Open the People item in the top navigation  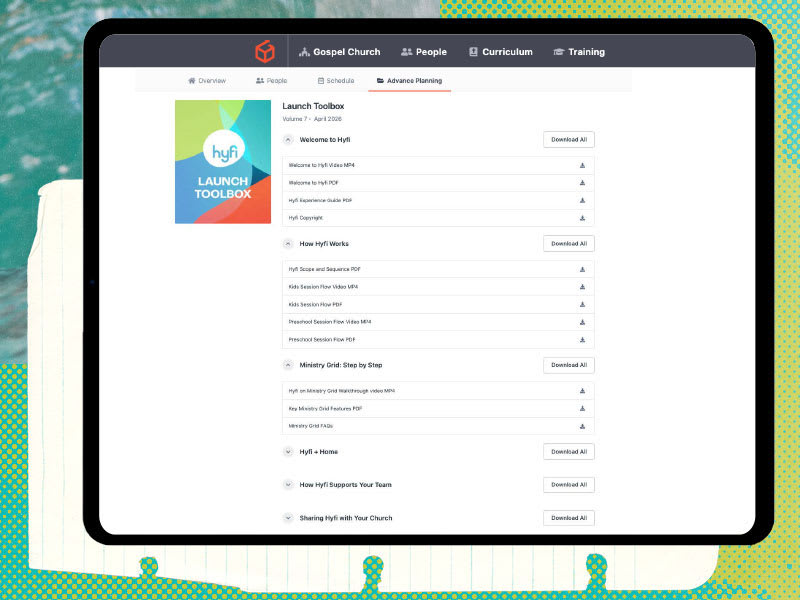pyautogui.click(x=424, y=52)
